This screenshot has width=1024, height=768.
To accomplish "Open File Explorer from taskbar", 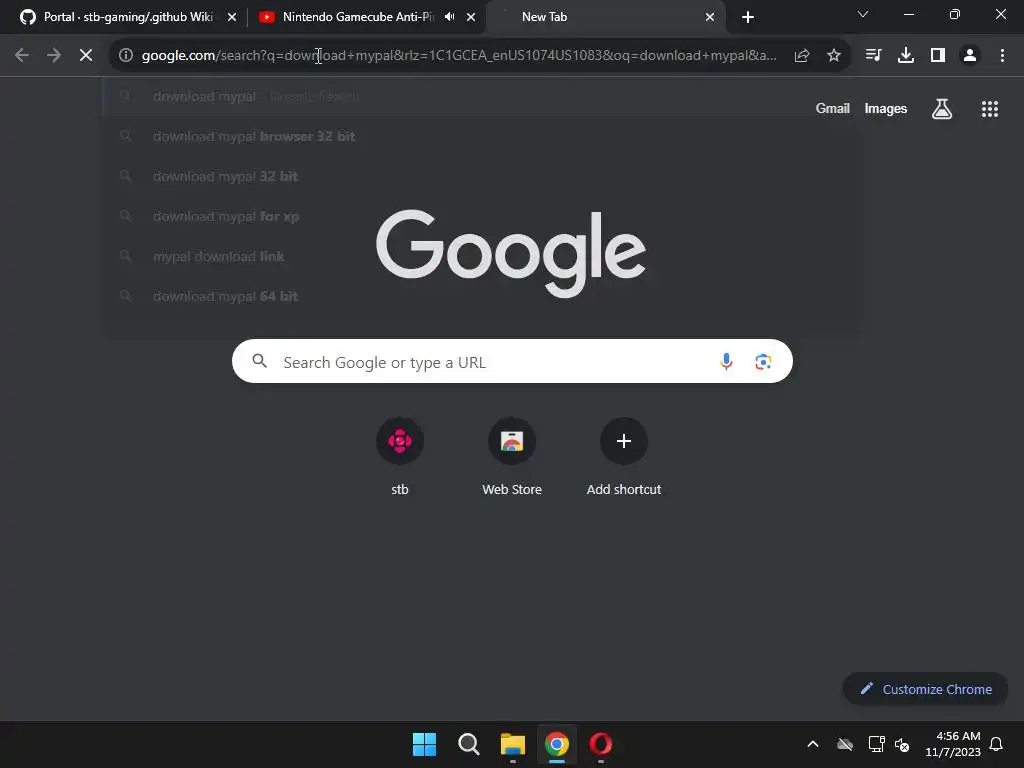I will 513,744.
